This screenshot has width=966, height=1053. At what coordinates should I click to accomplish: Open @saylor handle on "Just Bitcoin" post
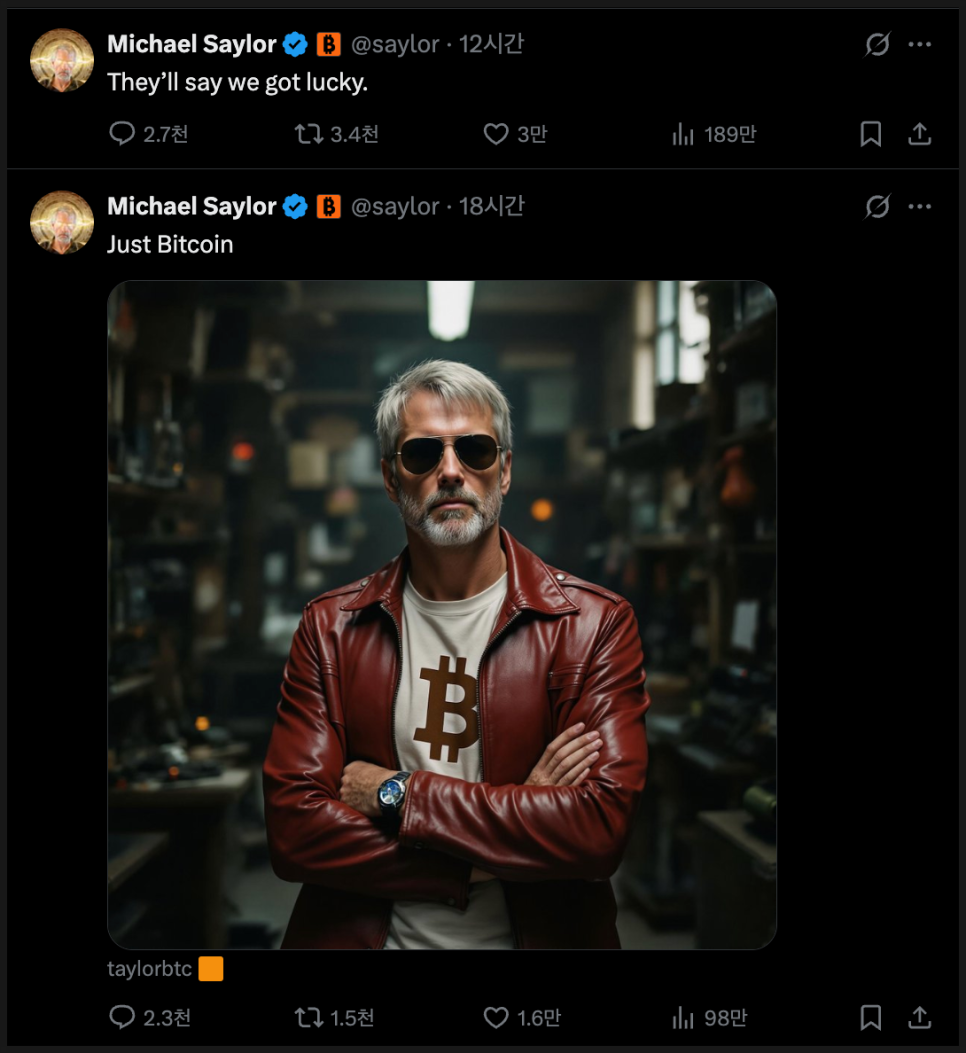[395, 207]
